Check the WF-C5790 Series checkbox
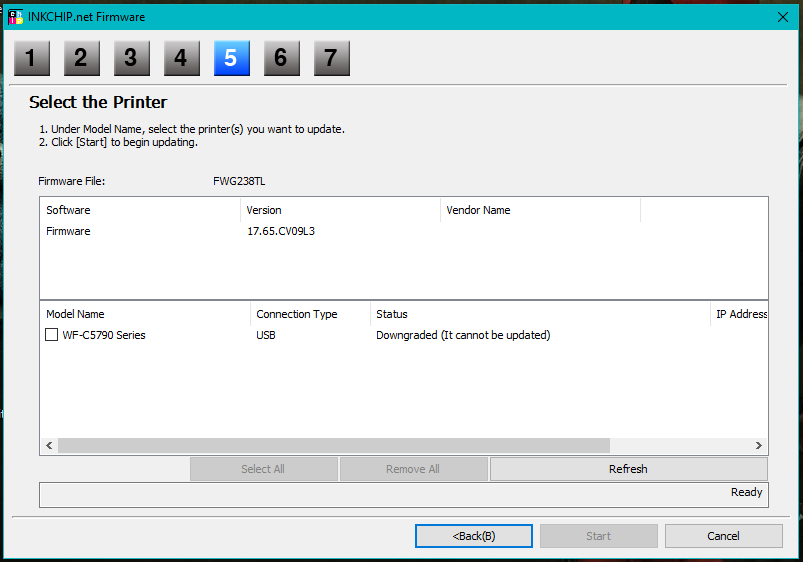 coord(52,335)
